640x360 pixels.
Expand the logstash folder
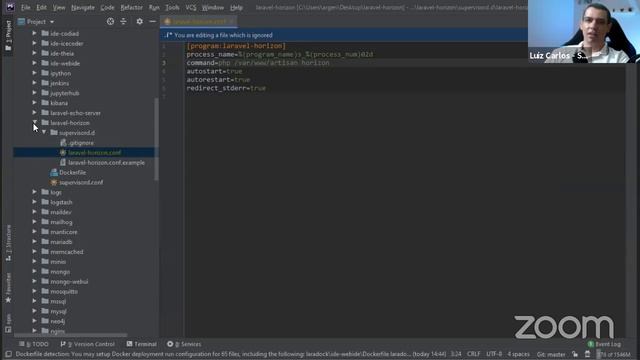click(x=34, y=202)
